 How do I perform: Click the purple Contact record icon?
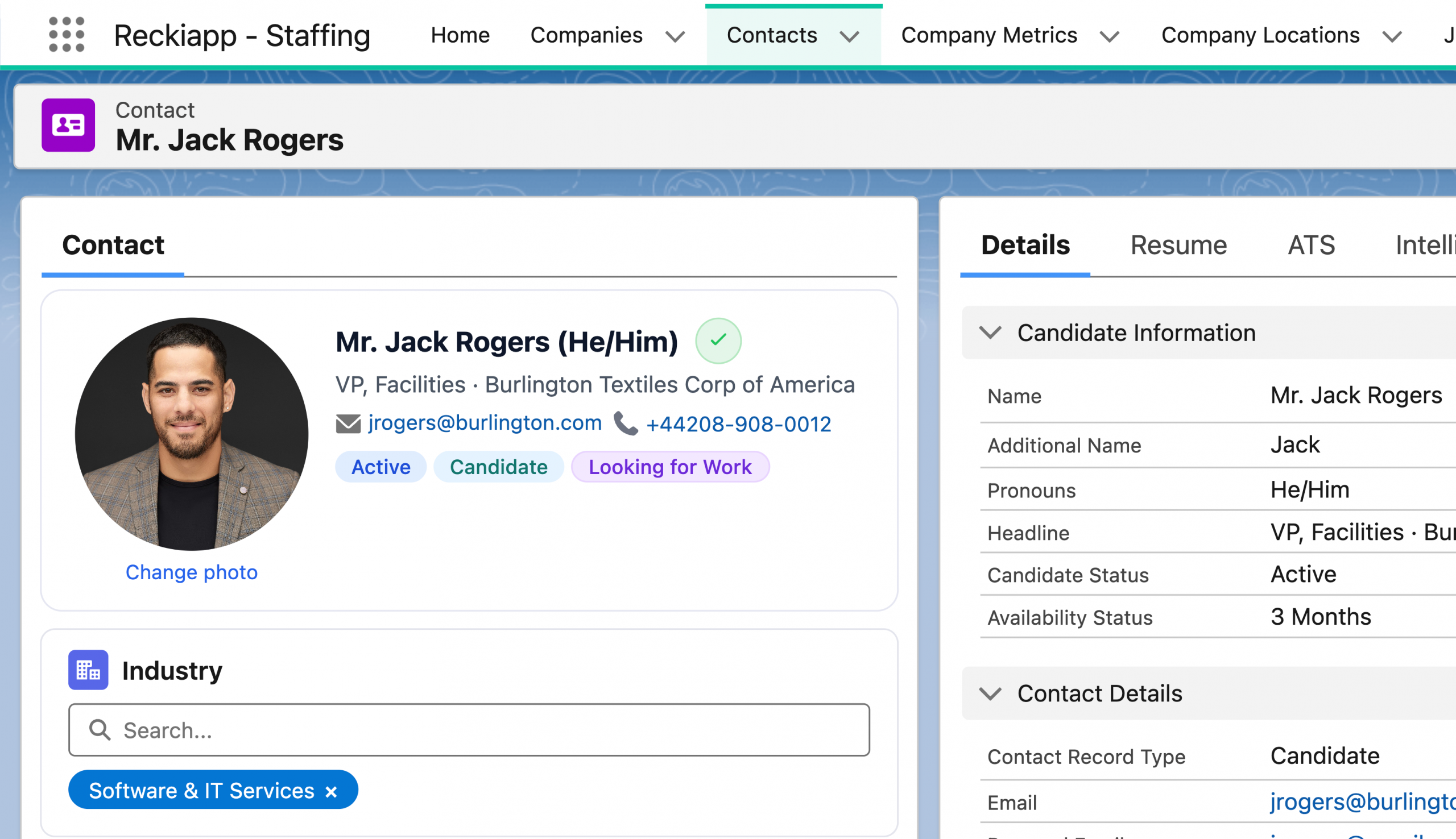coord(68,125)
